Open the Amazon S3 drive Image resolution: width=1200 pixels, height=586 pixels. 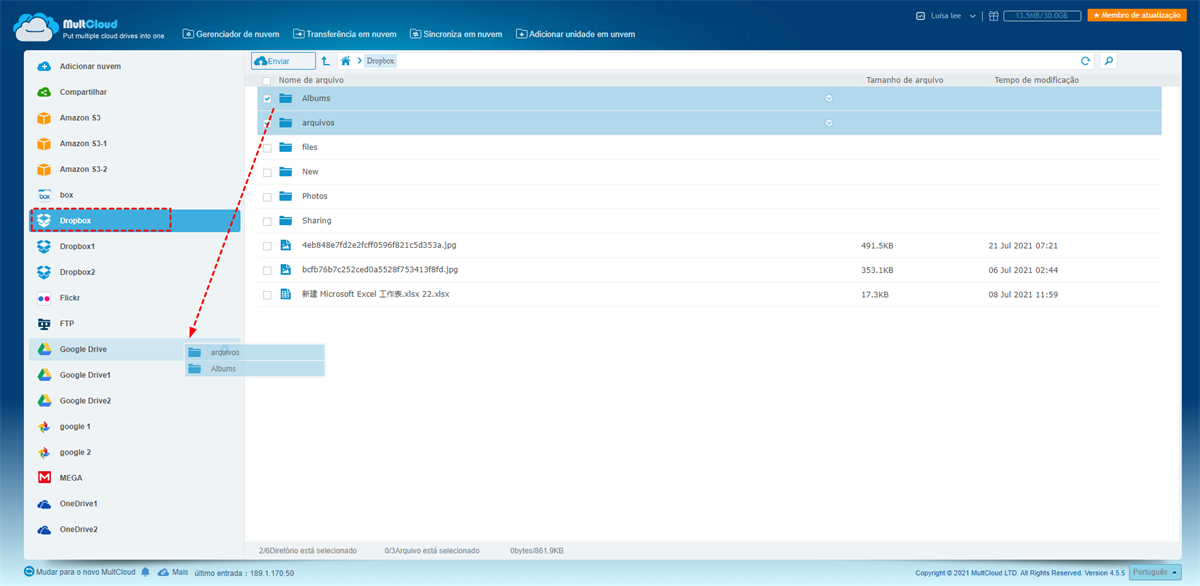click(80, 118)
